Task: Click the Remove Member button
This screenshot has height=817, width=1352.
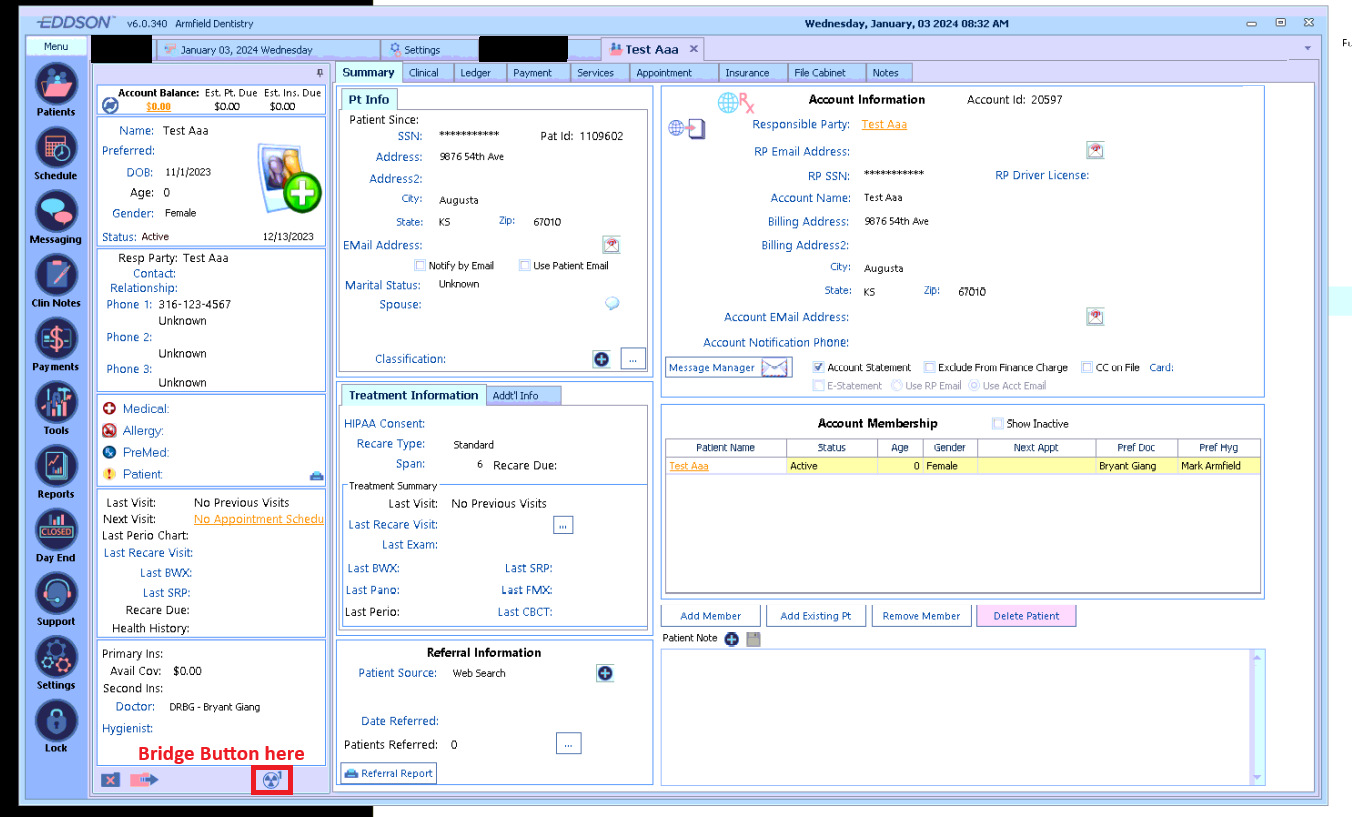Action: click(921, 616)
